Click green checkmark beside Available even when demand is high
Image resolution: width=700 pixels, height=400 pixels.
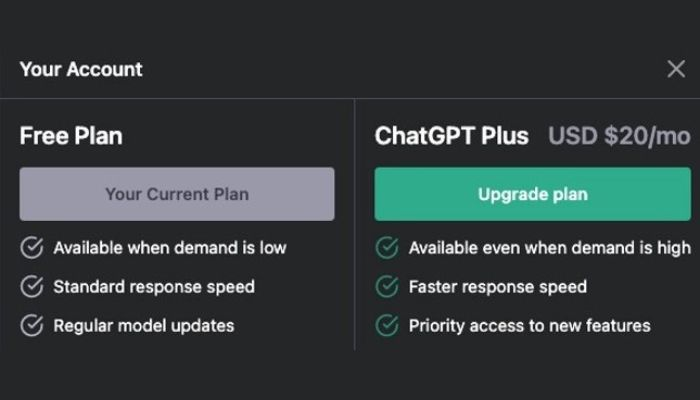point(387,248)
